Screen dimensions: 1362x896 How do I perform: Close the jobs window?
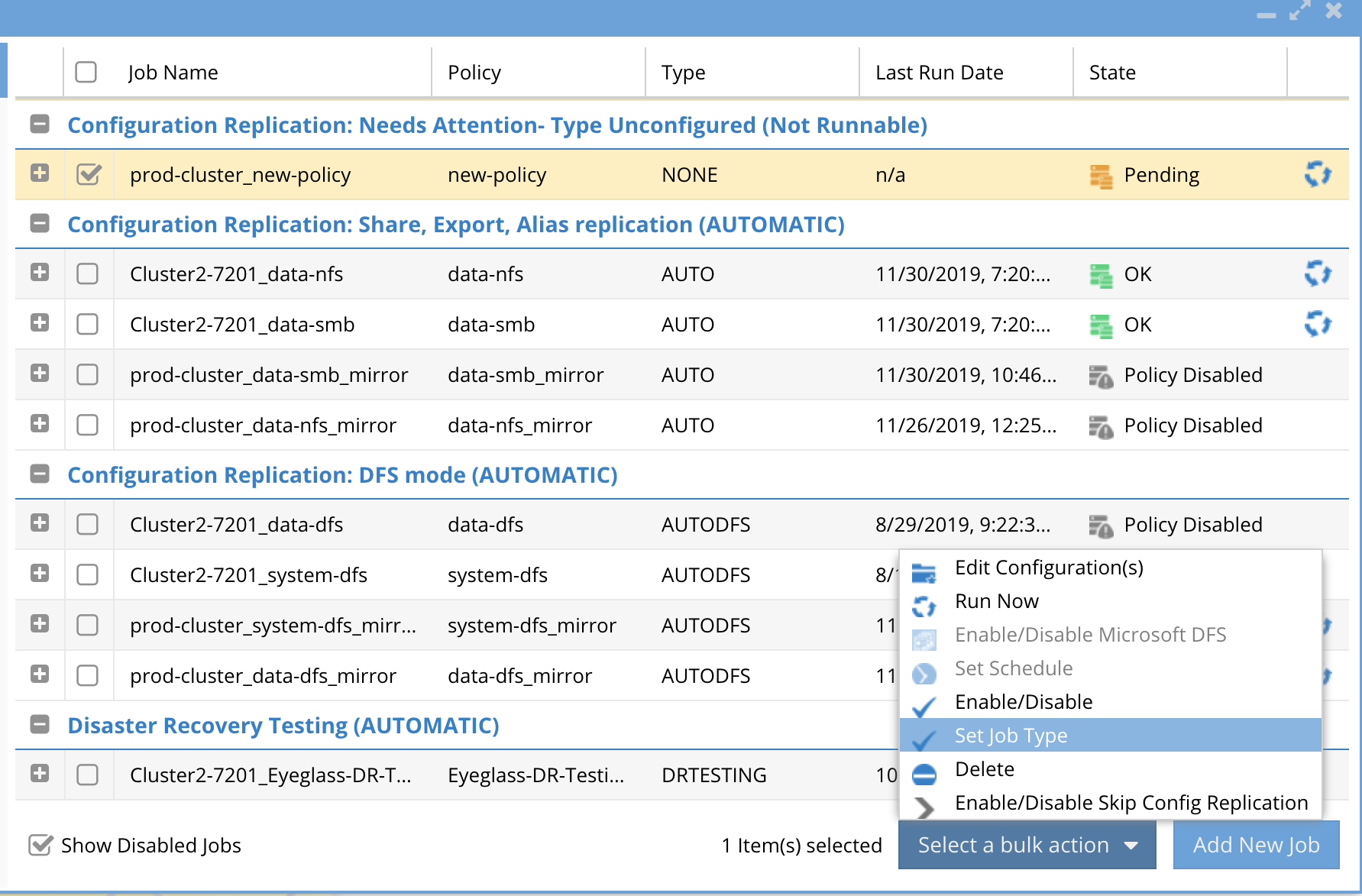tap(1334, 11)
